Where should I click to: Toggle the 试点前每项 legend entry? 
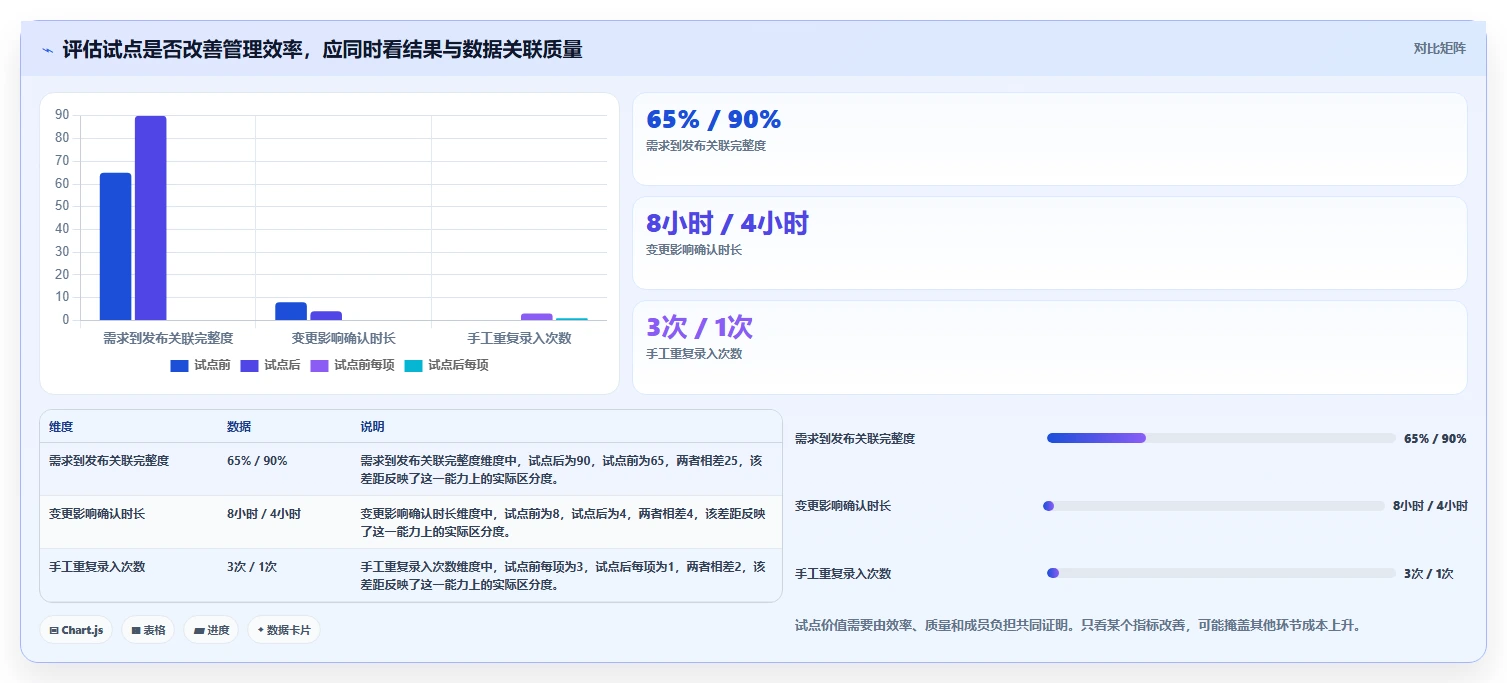pos(353,366)
